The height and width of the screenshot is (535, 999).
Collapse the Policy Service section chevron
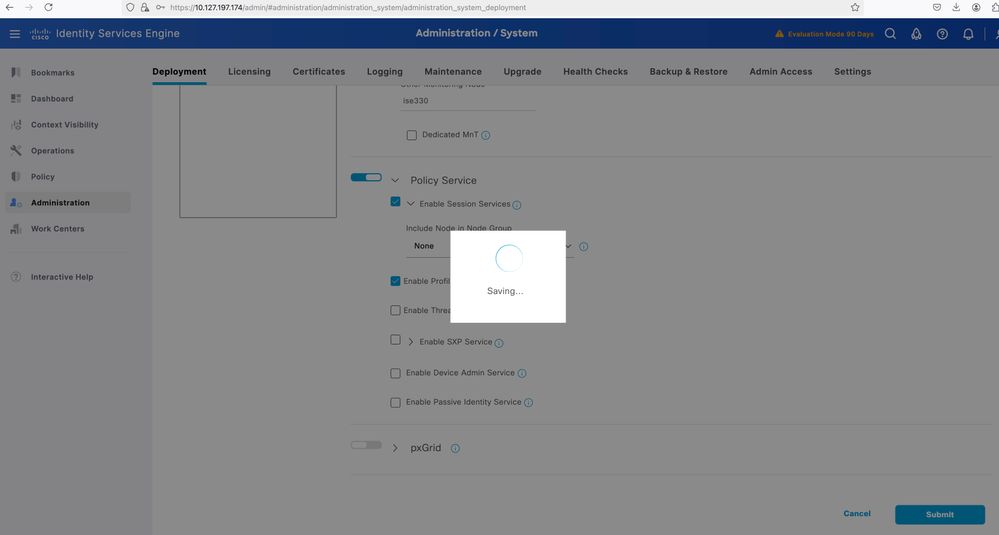point(395,180)
